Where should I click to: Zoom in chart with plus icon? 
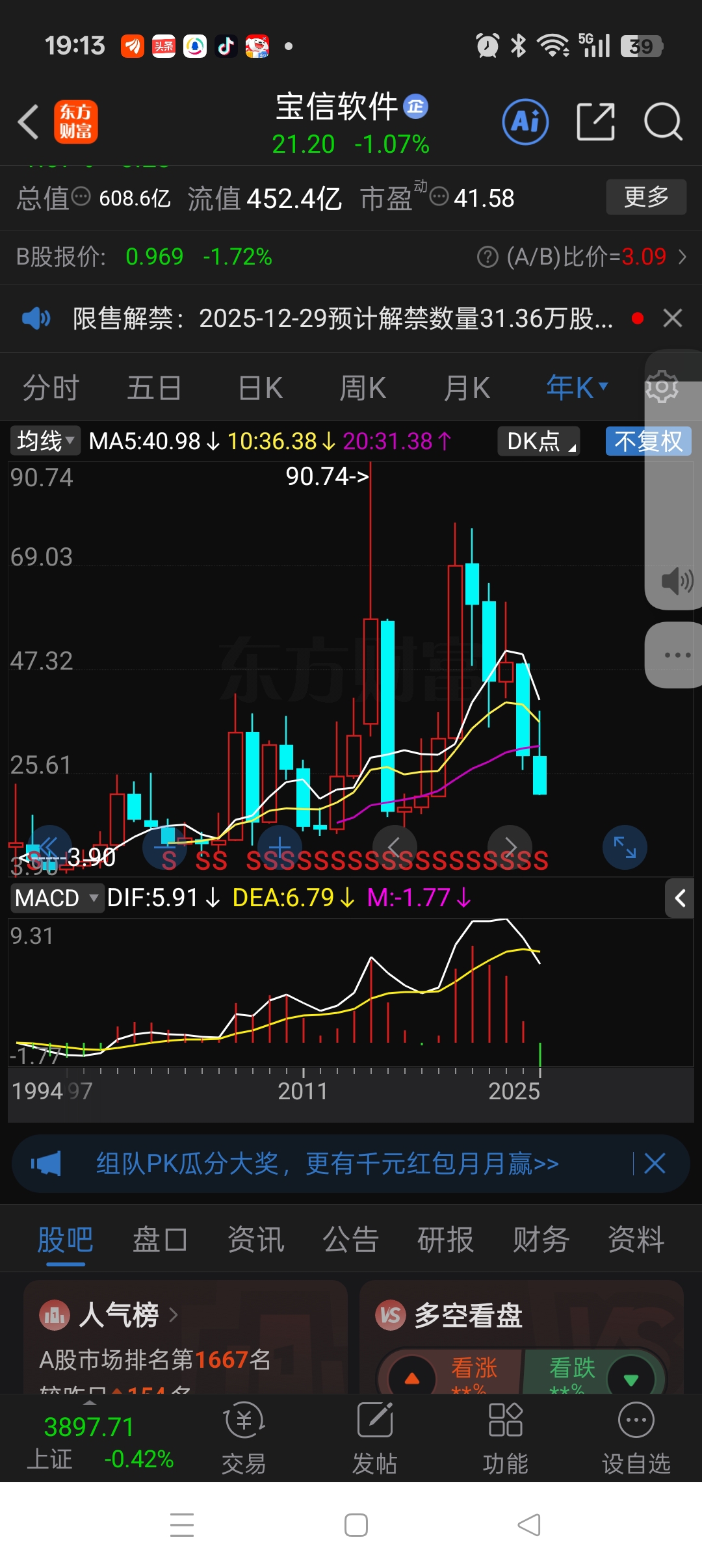tap(279, 847)
